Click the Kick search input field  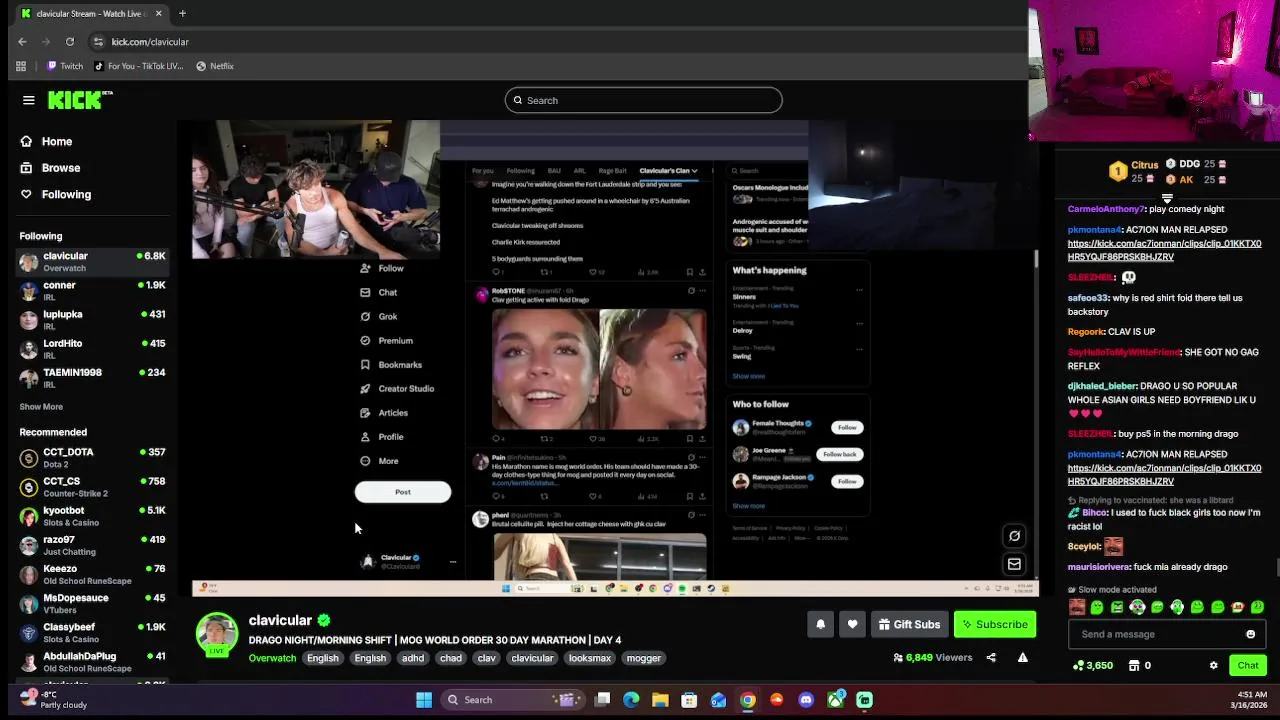pos(643,100)
